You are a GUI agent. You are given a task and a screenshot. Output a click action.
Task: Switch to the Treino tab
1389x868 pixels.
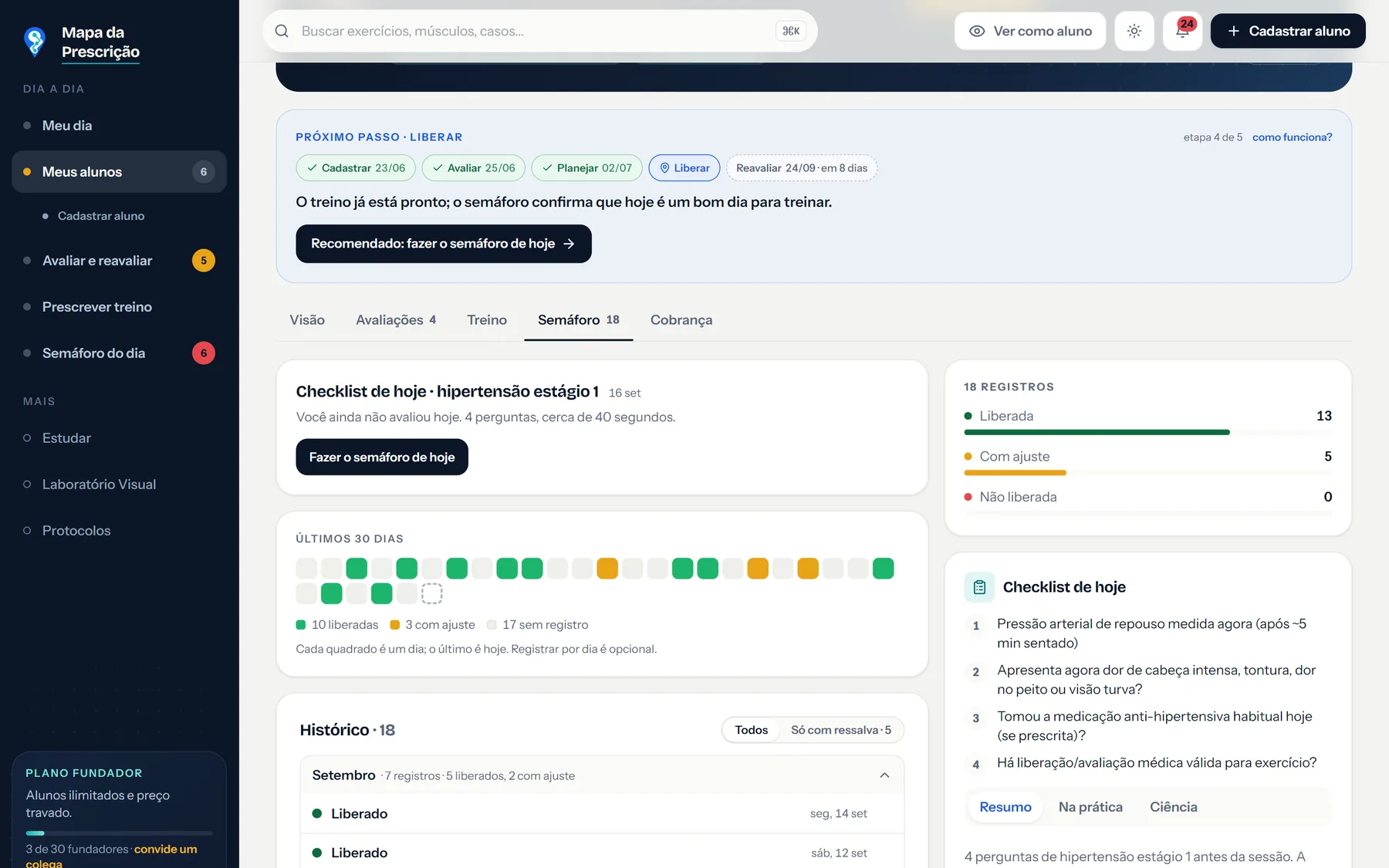pos(487,320)
